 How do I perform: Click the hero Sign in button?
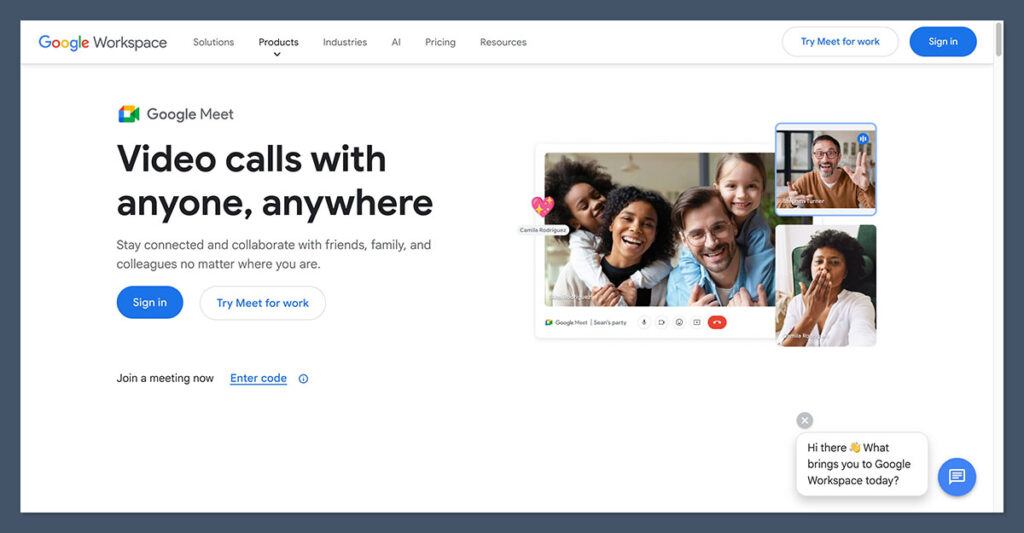tap(150, 302)
